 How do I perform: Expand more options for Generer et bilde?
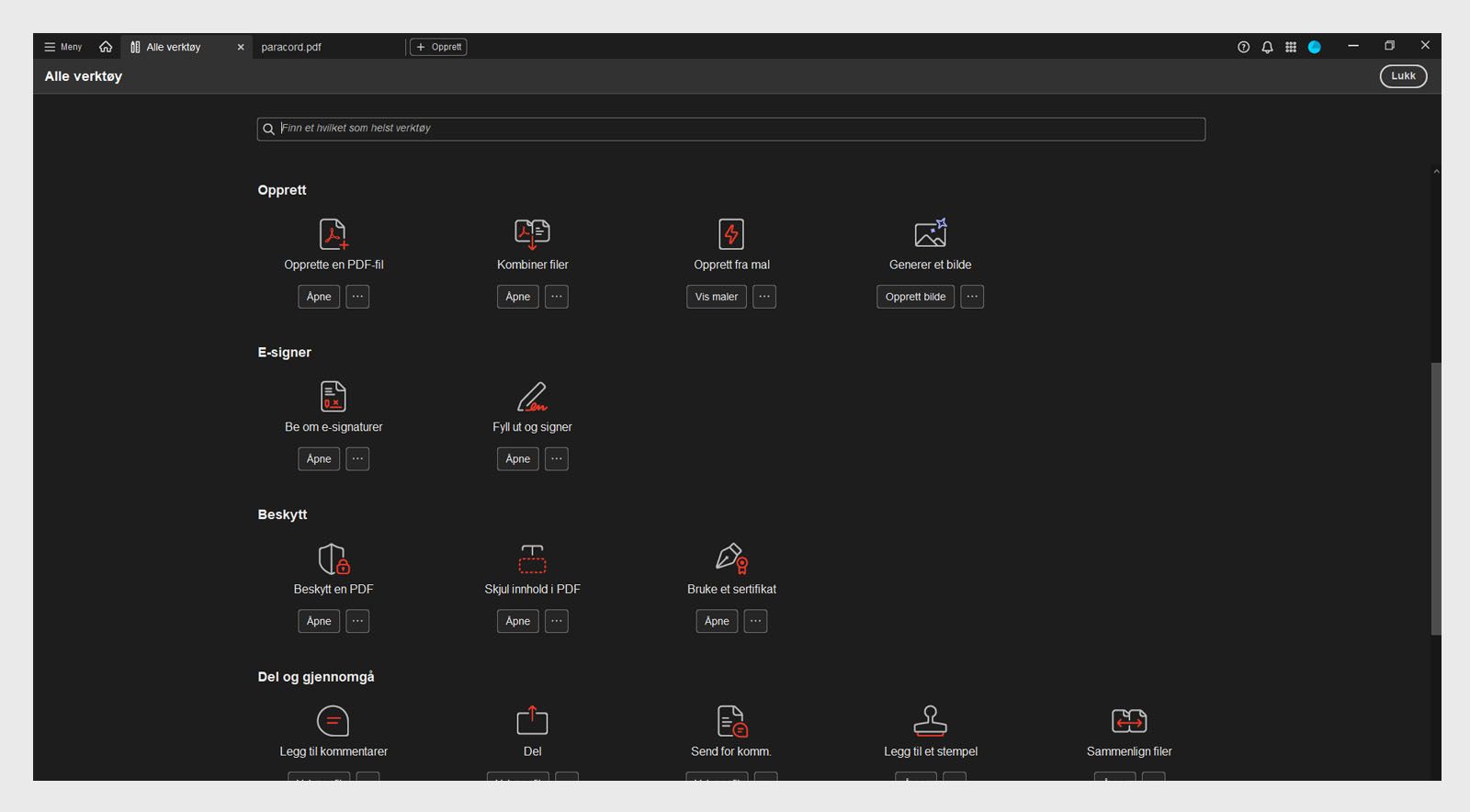972,297
